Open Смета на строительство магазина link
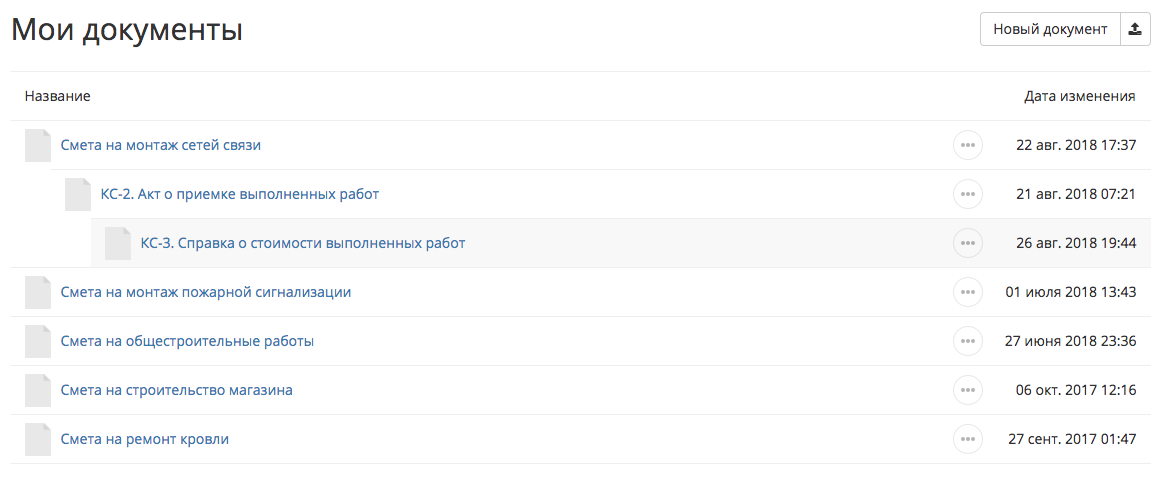Image resolution: width=1170 pixels, height=481 pixels. [176, 390]
